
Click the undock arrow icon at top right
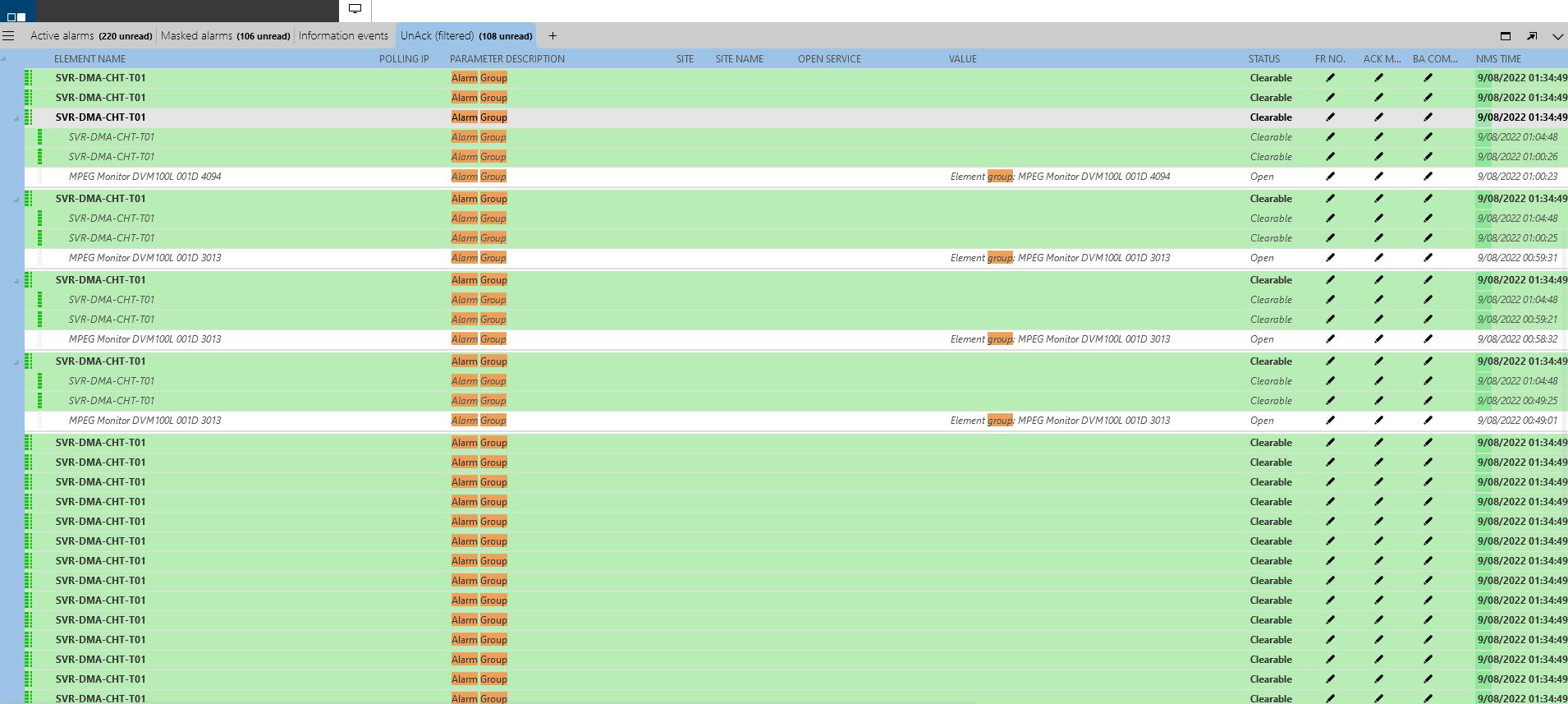click(x=1532, y=35)
